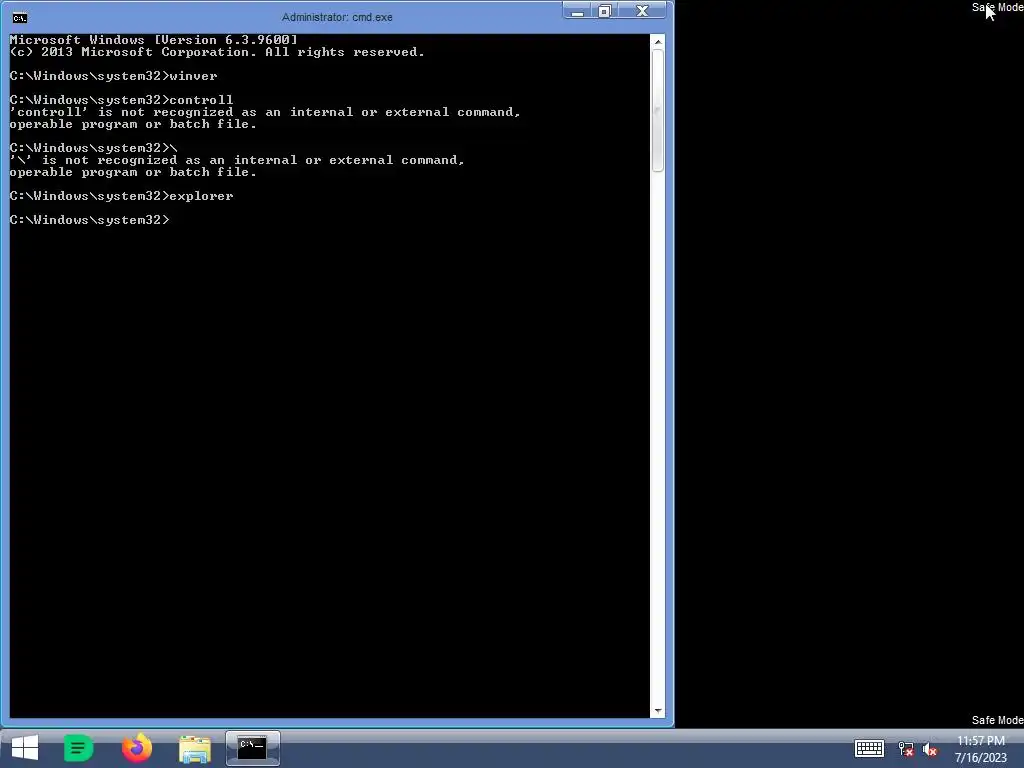Image resolution: width=1024 pixels, height=768 pixels.
Task: Click the scrollbar up arrow in cmd
Action: coord(658,42)
